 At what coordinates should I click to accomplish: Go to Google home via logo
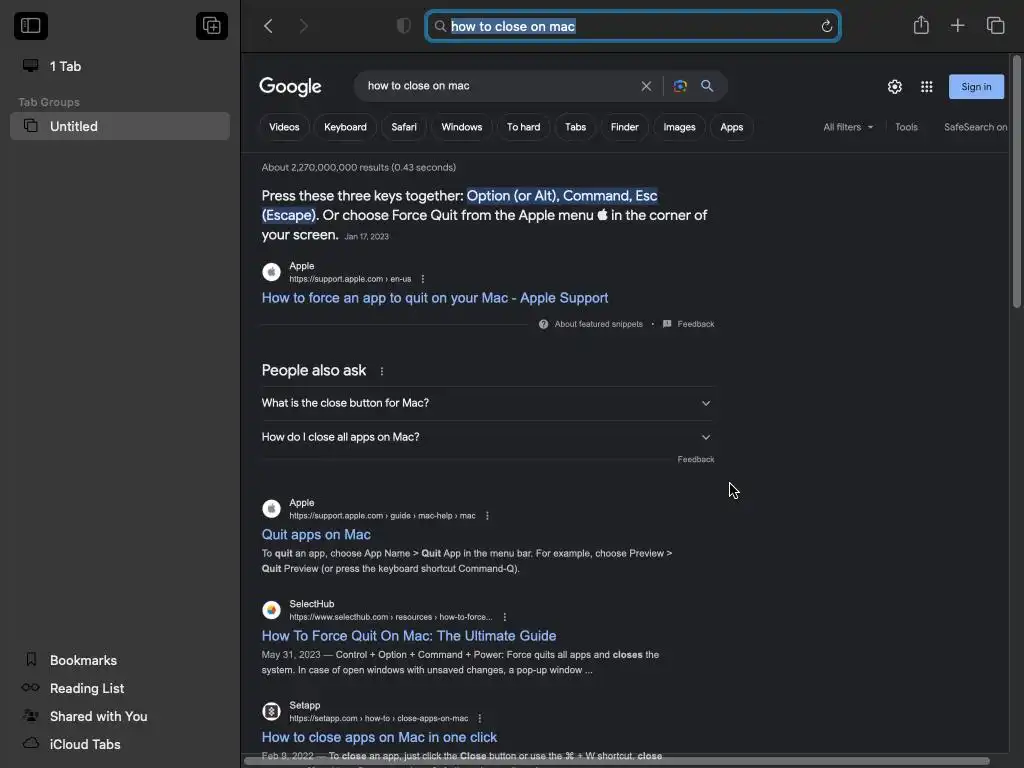click(290, 87)
